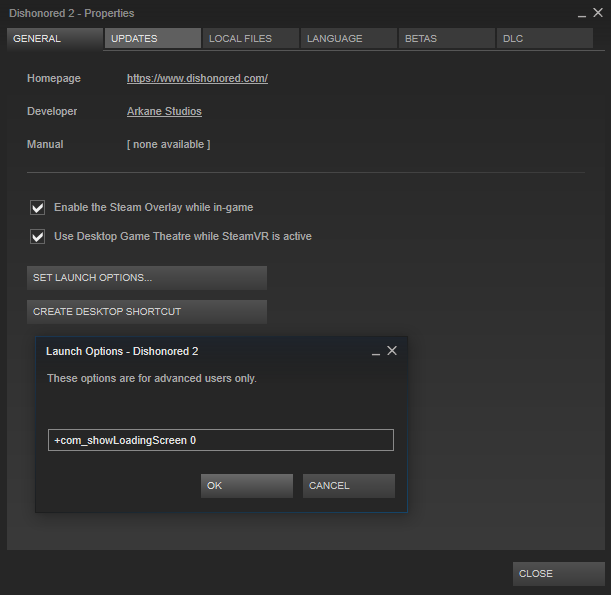
Task: Uncheck Use Desktop Game Theatre option
Action: [x=38, y=237]
